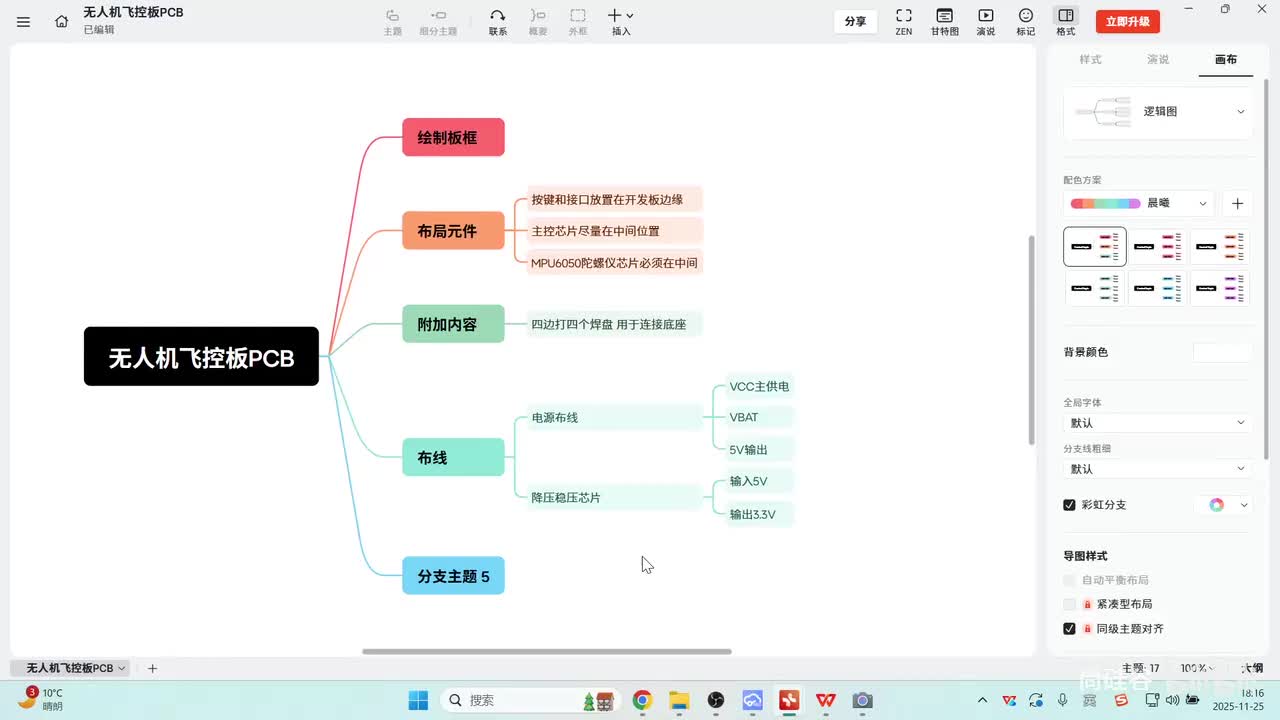Image resolution: width=1280 pixels, height=720 pixels.
Task: Select the 布局元件 topic
Action: tap(453, 231)
